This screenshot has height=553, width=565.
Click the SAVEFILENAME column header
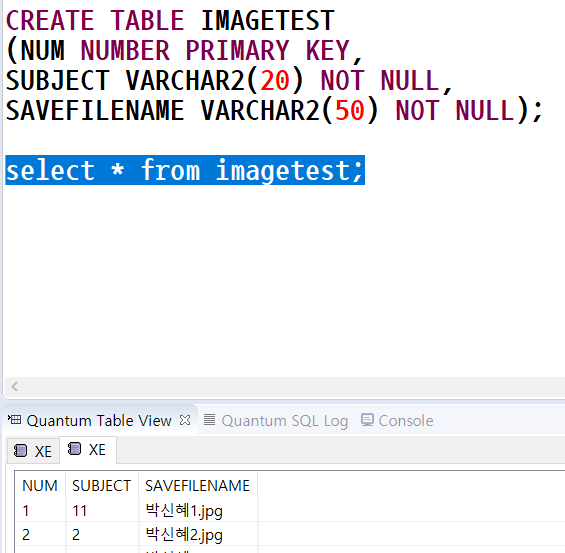[197, 486]
